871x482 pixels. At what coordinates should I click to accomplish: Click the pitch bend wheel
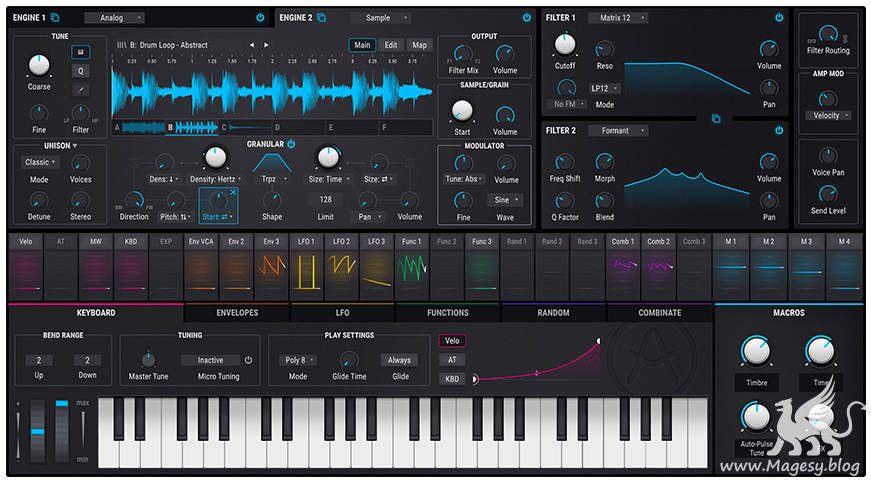pyautogui.click(x=37, y=431)
